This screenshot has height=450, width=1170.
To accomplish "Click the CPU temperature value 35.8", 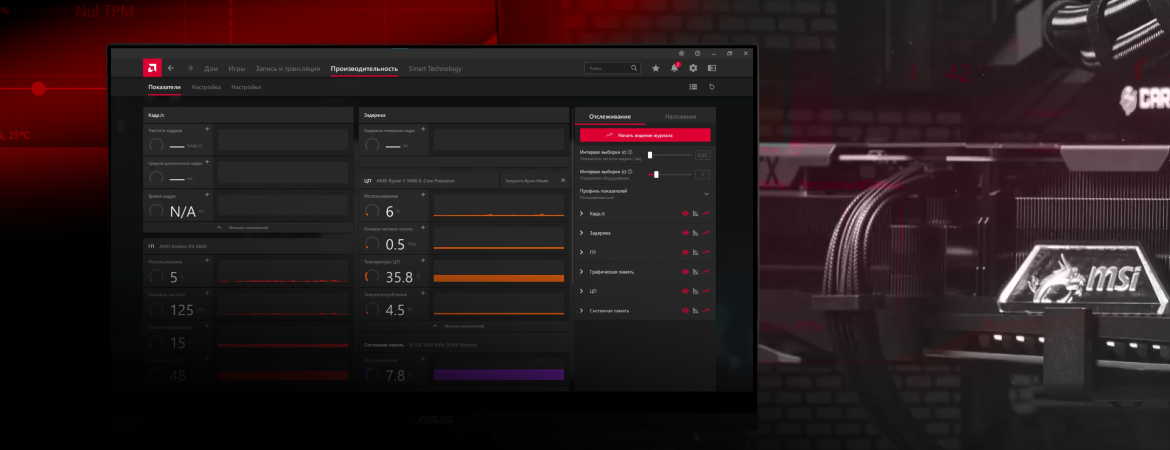I will click(x=399, y=278).
